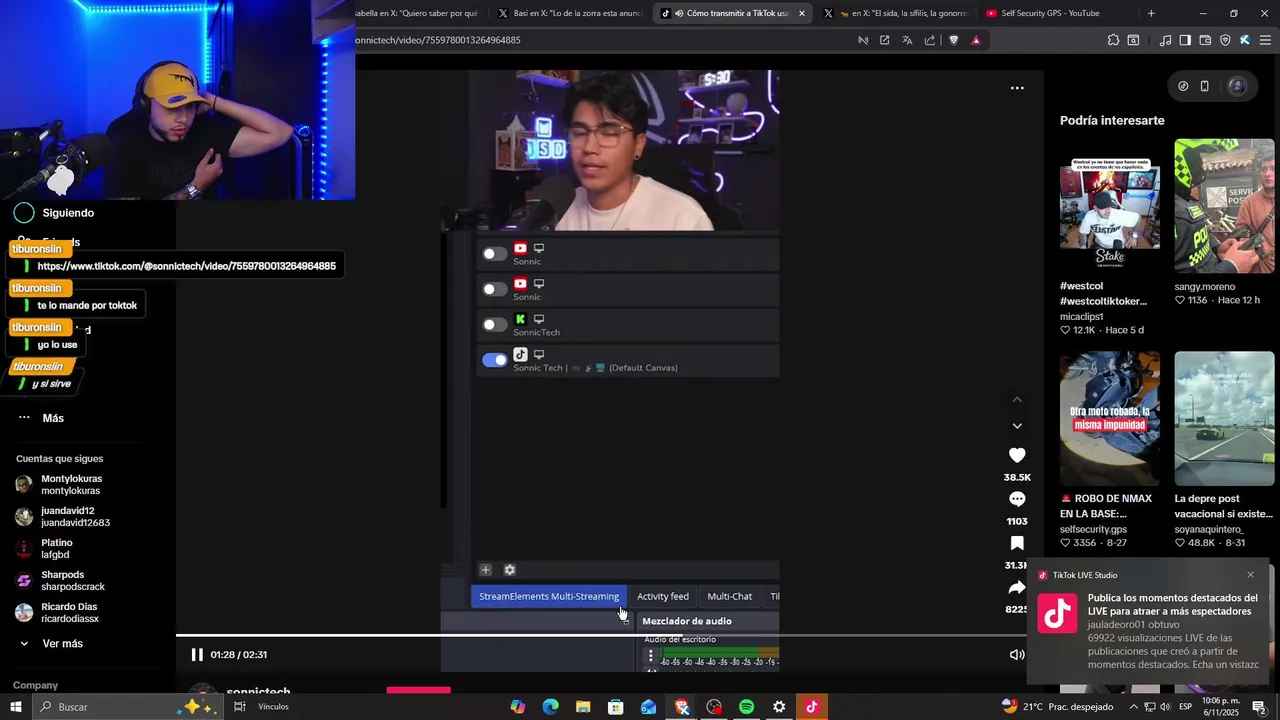This screenshot has height=720, width=1280.
Task: Open the Windows Start menu
Action: (16, 707)
